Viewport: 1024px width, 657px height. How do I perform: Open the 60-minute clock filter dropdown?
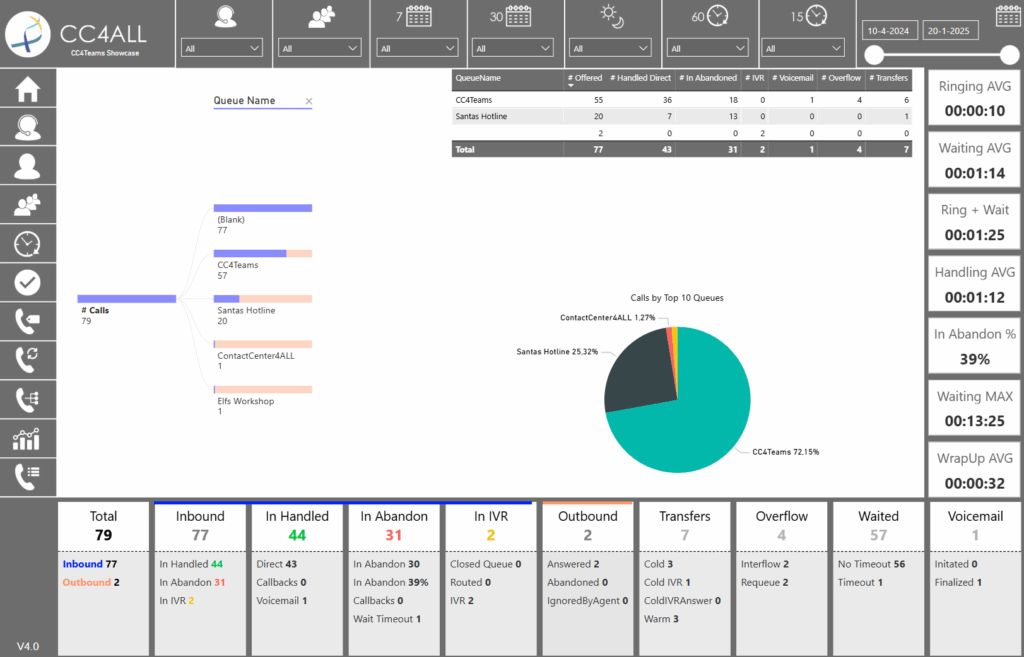(708, 48)
